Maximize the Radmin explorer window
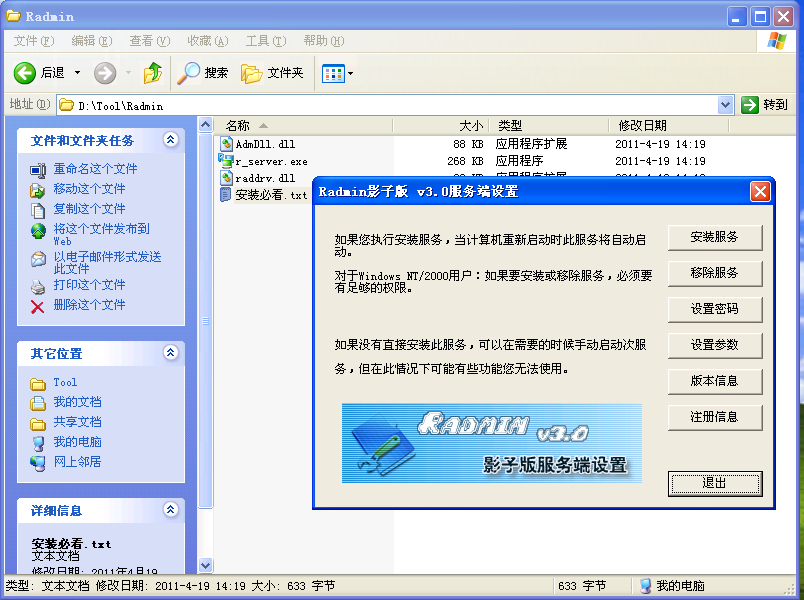Image resolution: width=804 pixels, height=600 pixels. [760, 17]
